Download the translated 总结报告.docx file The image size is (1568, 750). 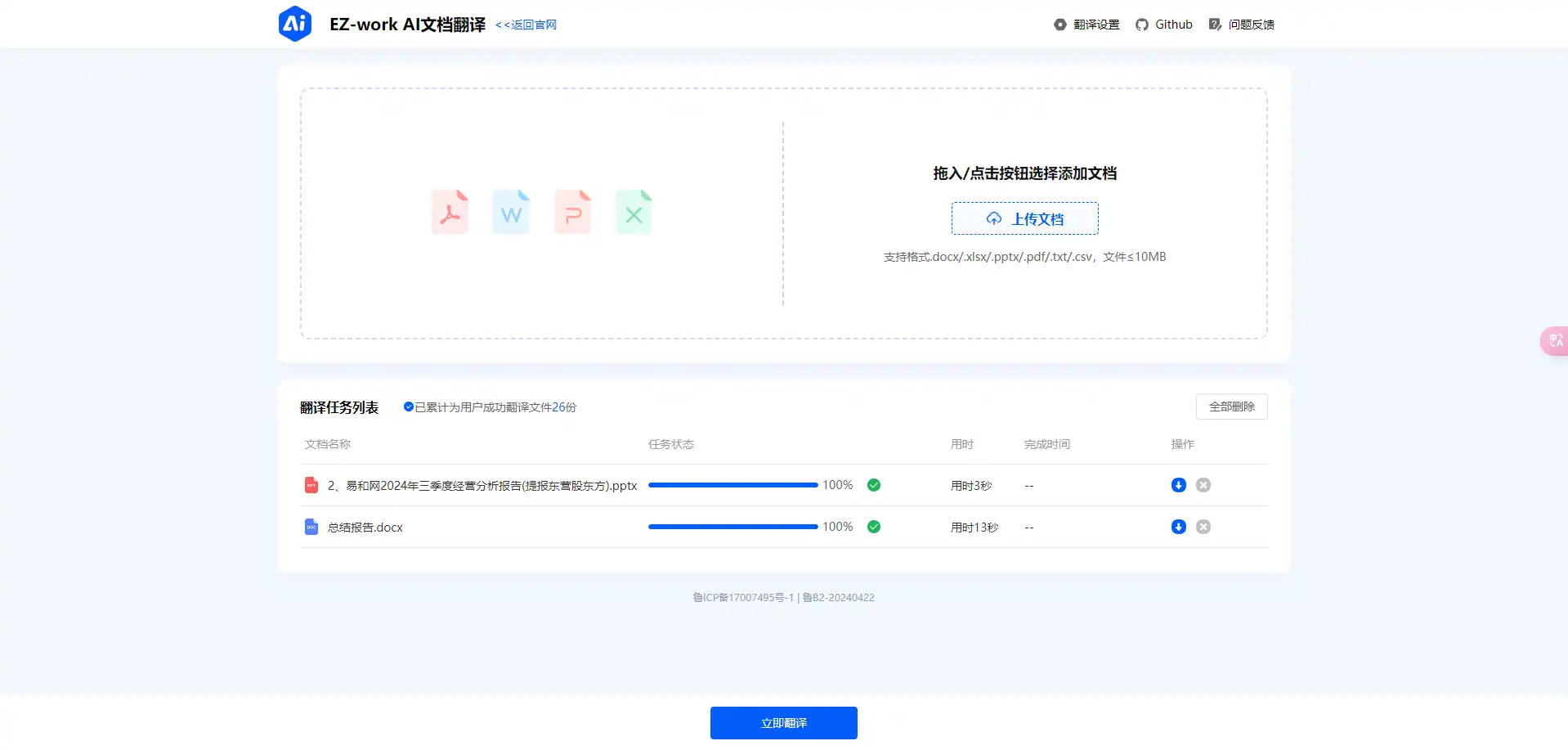(1178, 527)
